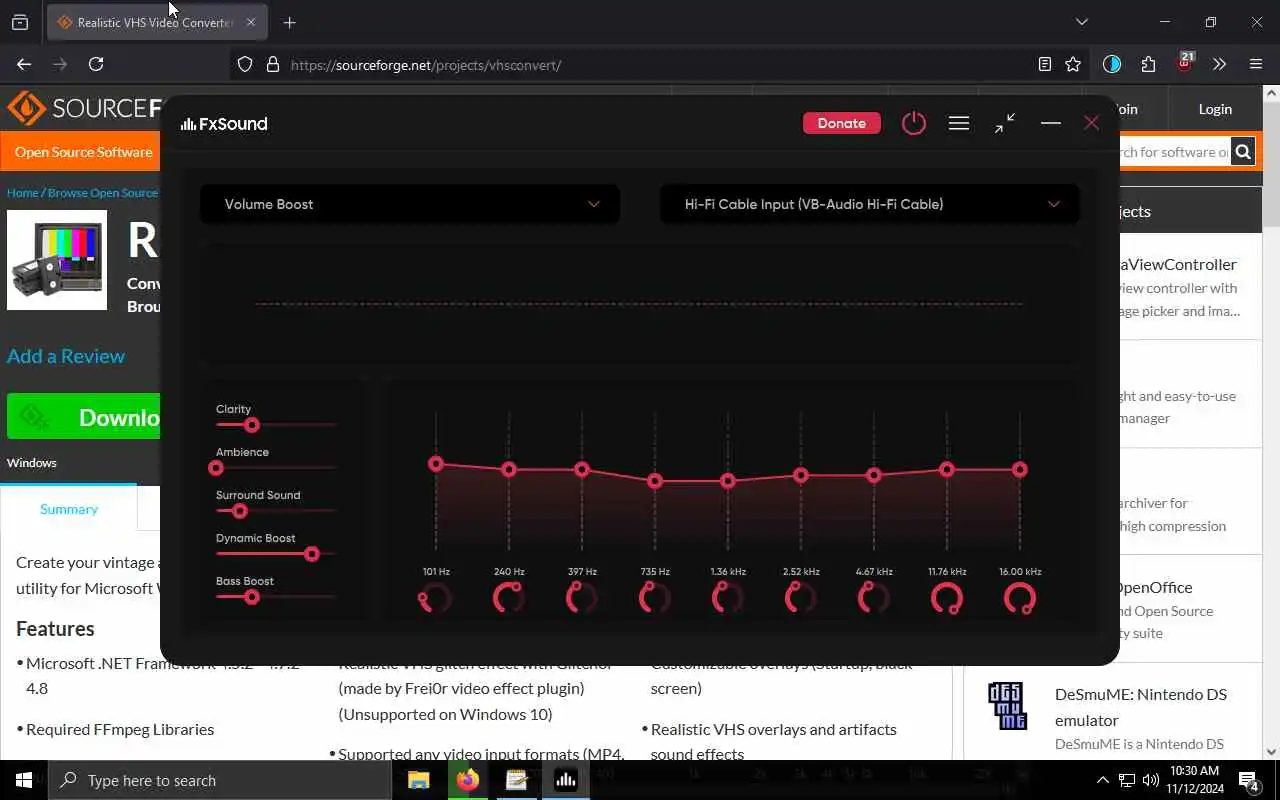Click the Surround Sound slider handle

click(x=239, y=511)
